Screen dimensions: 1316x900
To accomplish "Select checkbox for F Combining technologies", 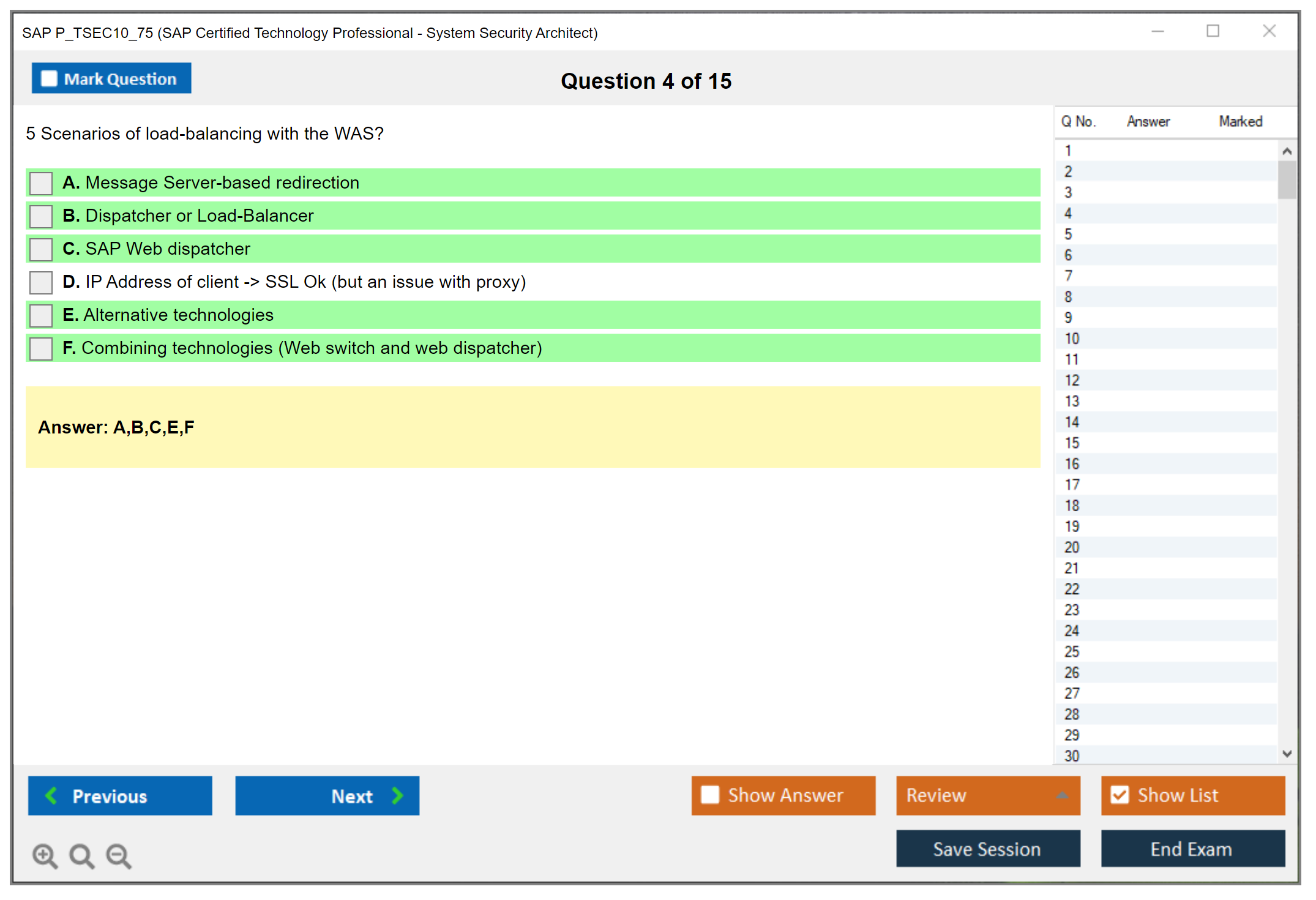I will tap(41, 348).
